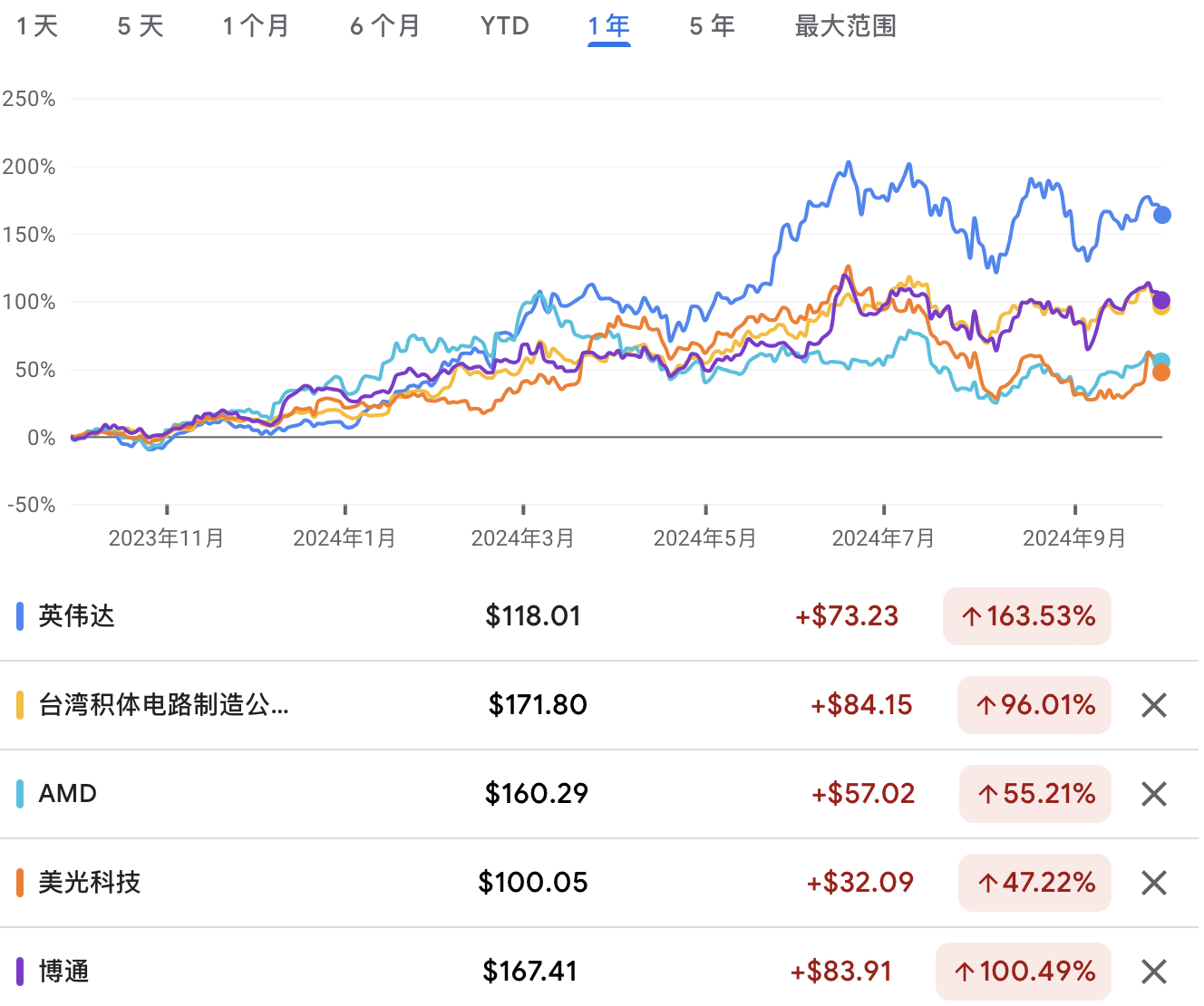Click the $171.80 price value
The height and width of the screenshot is (1006, 1204).
point(538,705)
